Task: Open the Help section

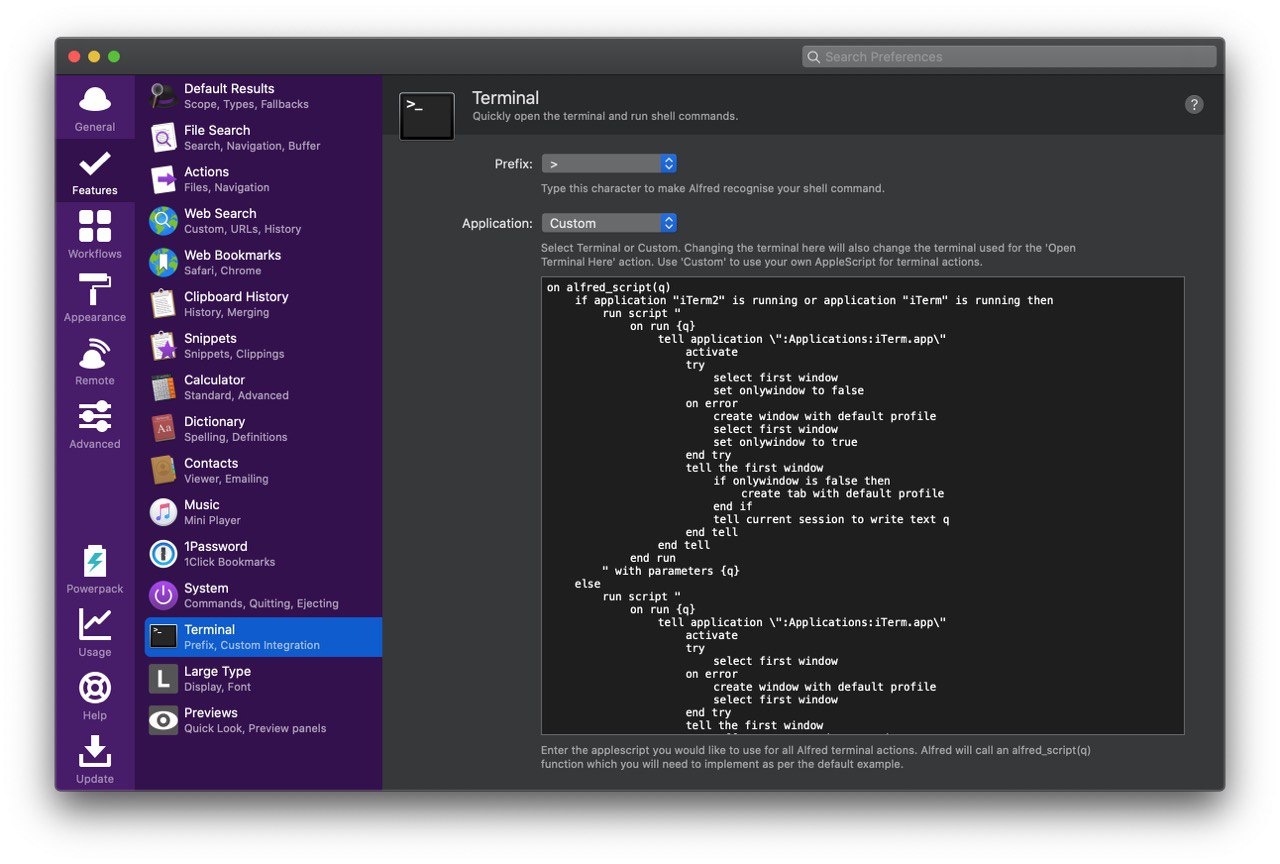Action: click(x=95, y=696)
